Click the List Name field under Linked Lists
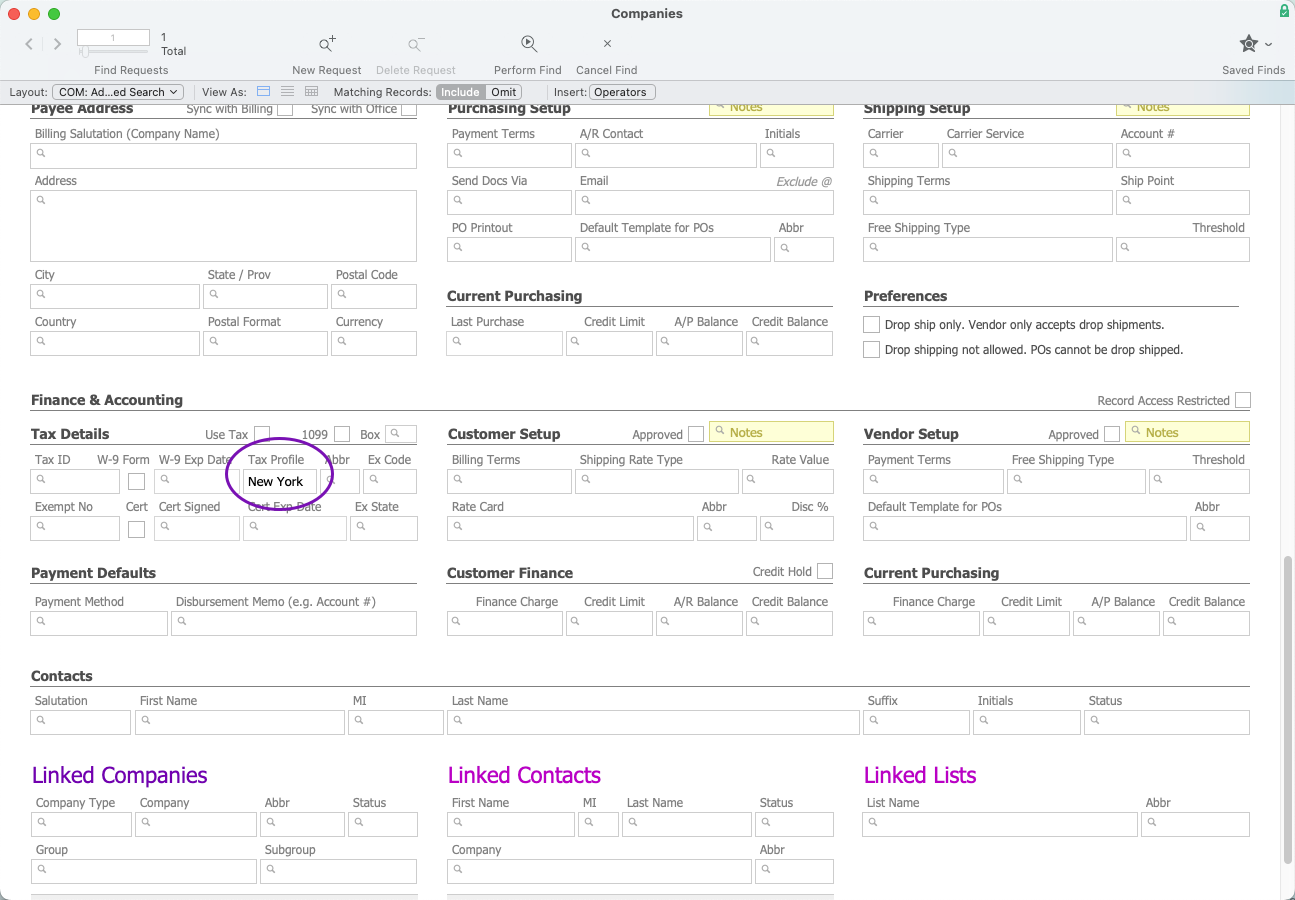This screenshot has height=900, width=1295. 1000,824
